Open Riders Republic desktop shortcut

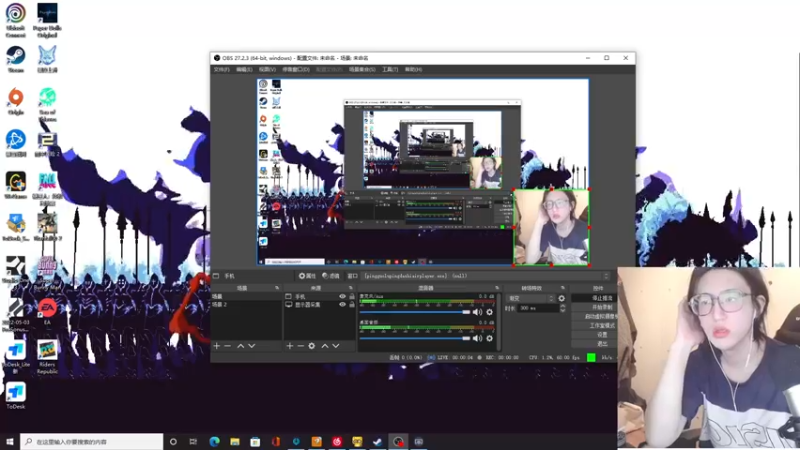[47, 357]
